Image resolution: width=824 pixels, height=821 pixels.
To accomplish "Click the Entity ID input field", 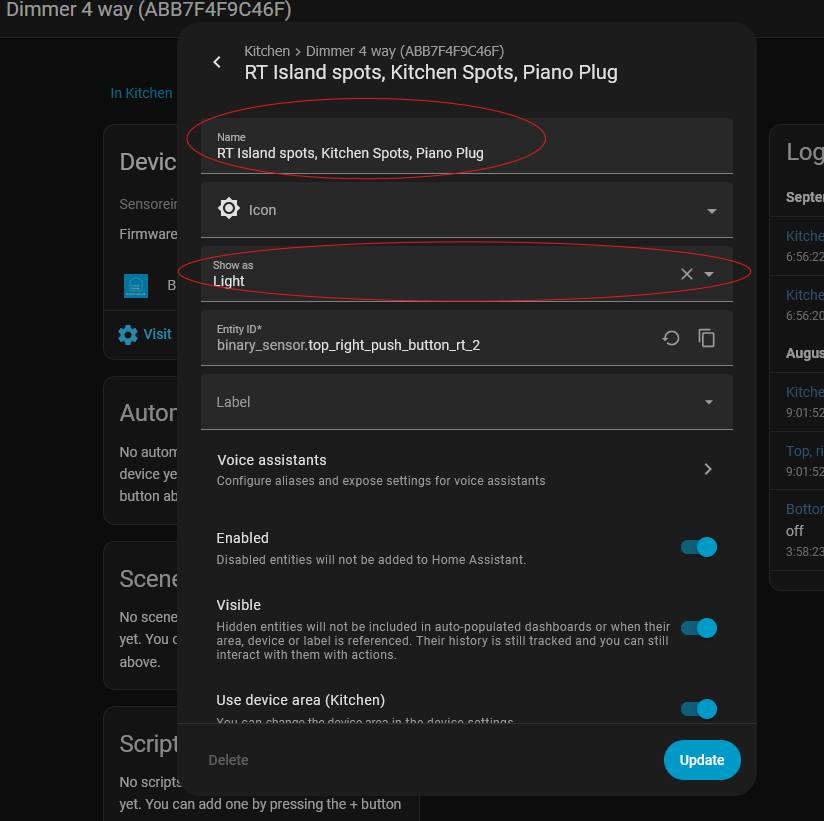I will [x=430, y=346].
